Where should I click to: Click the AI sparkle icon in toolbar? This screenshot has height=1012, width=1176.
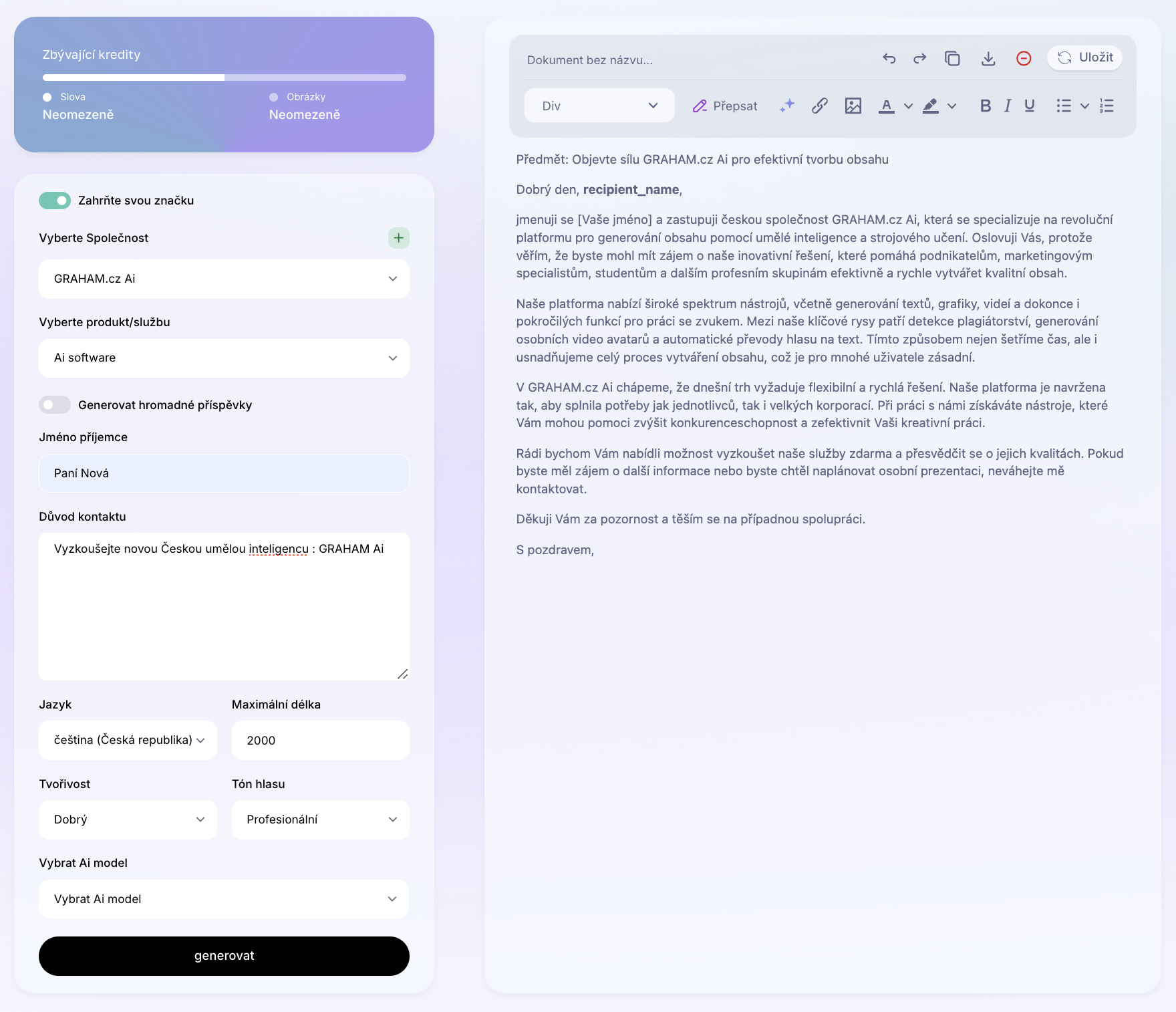[787, 105]
